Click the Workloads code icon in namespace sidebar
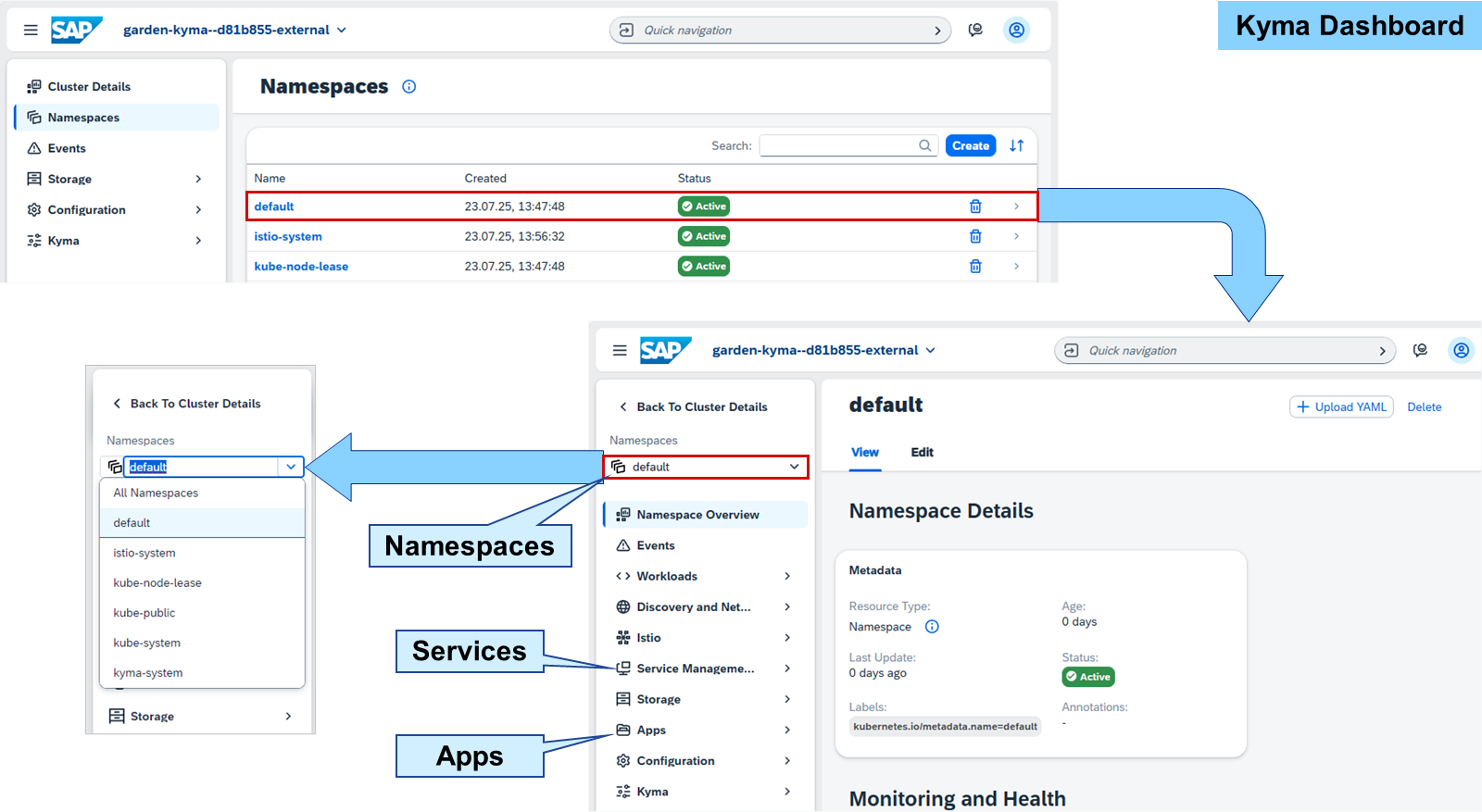This screenshot has height=812, width=1482. tap(623, 576)
